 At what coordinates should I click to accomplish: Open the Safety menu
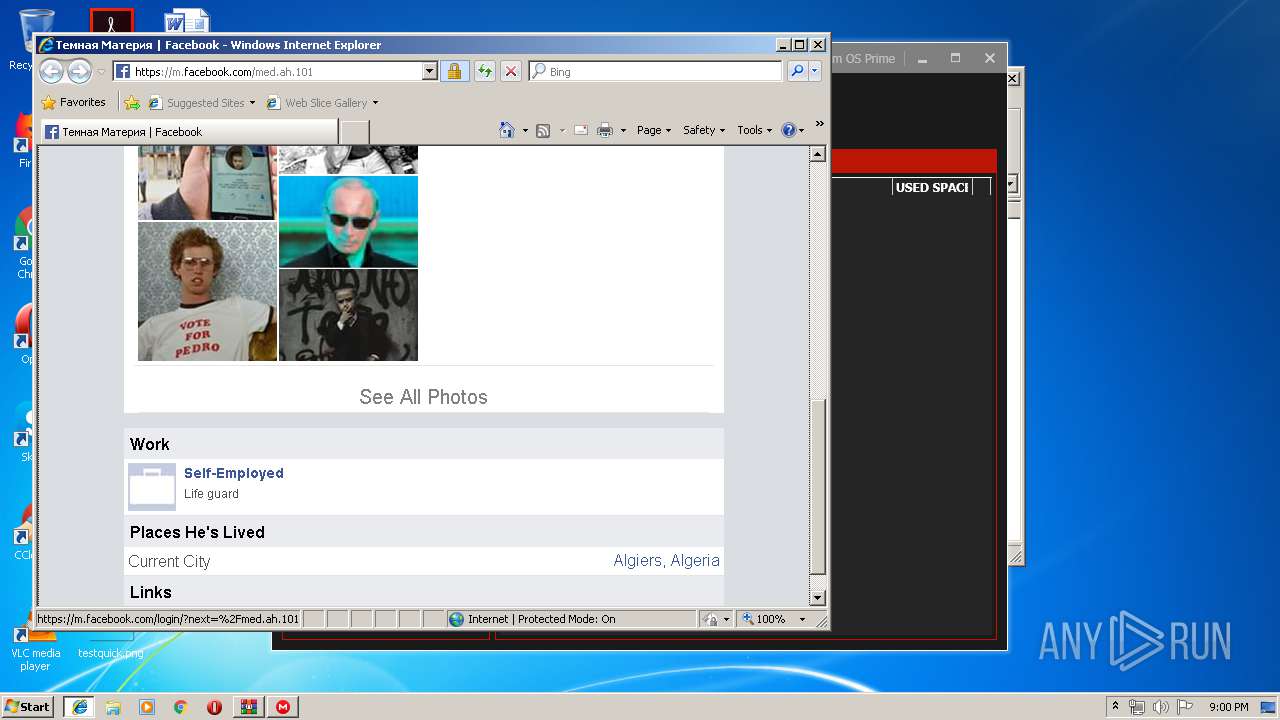click(x=704, y=130)
